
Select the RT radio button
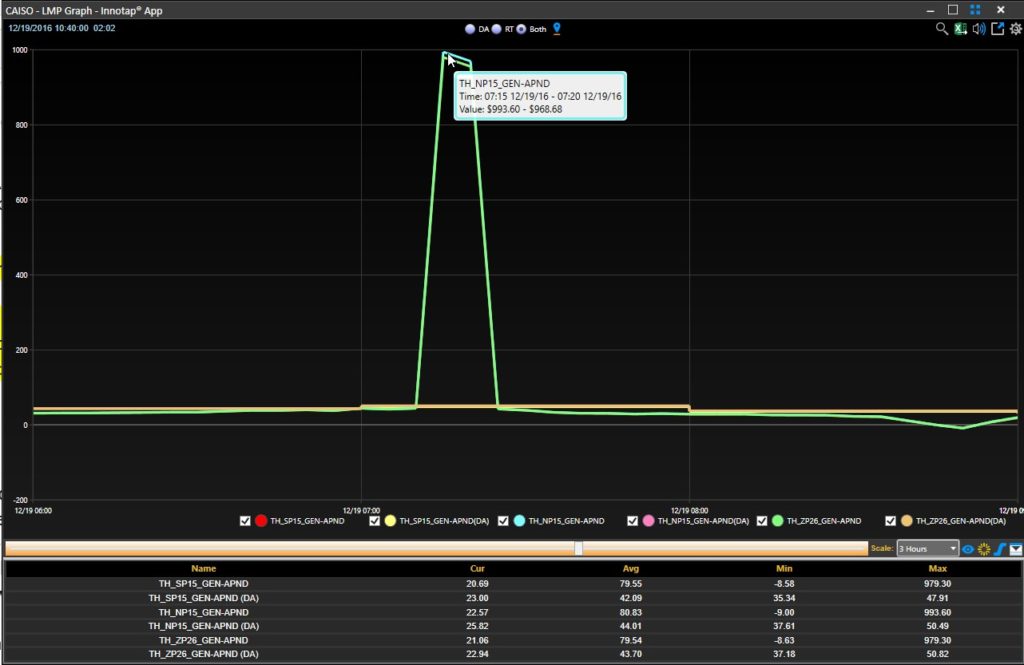pyautogui.click(x=496, y=29)
